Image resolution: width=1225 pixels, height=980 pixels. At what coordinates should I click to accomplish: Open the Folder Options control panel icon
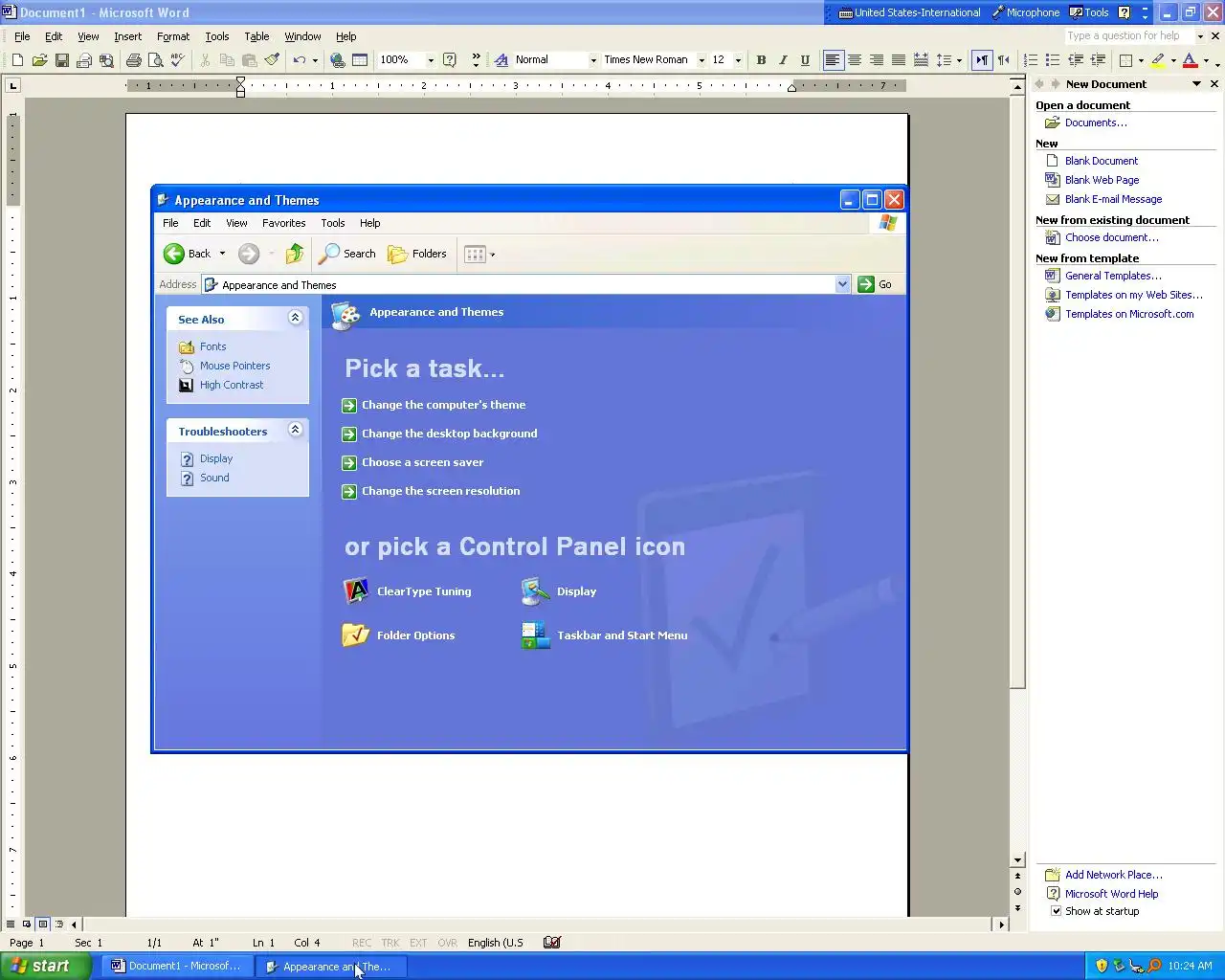point(399,635)
